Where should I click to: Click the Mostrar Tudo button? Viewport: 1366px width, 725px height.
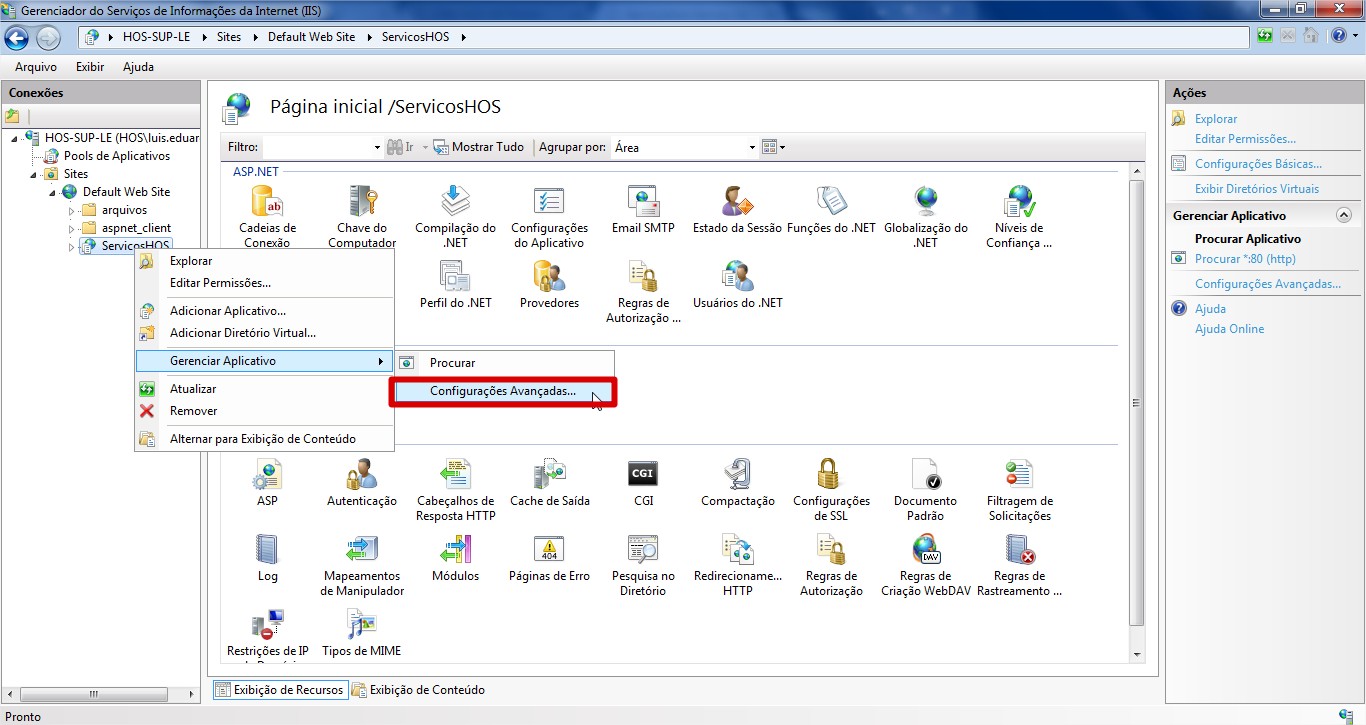[x=479, y=147]
